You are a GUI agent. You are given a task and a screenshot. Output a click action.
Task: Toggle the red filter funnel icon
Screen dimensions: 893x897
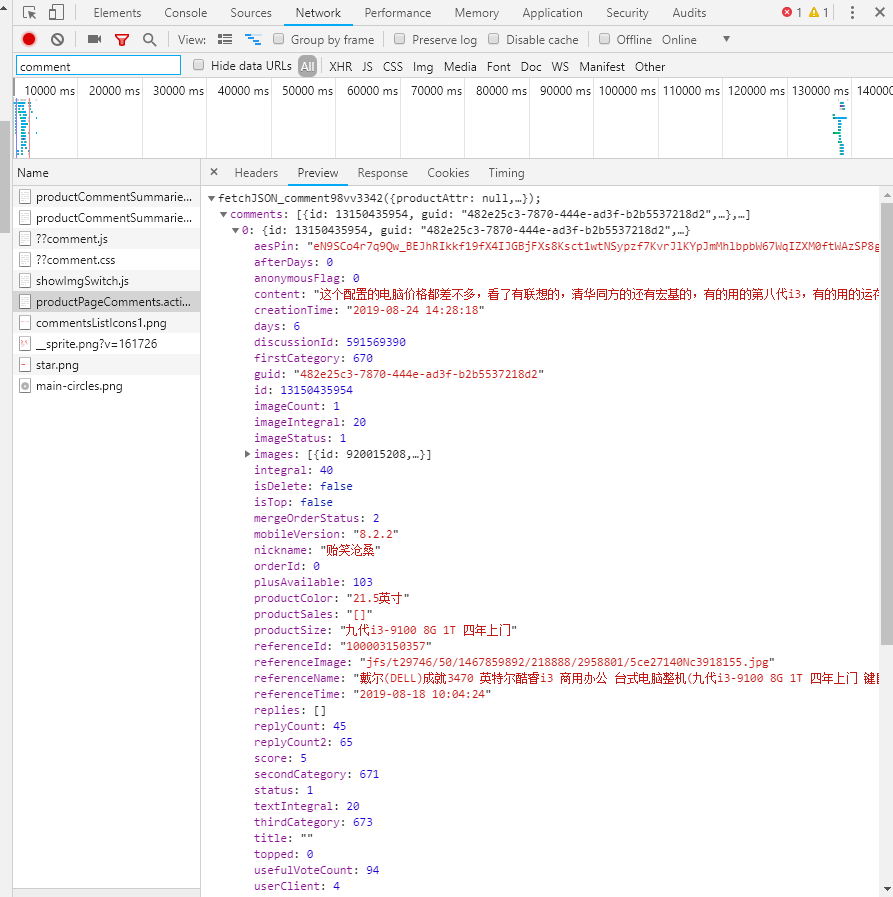point(122,39)
